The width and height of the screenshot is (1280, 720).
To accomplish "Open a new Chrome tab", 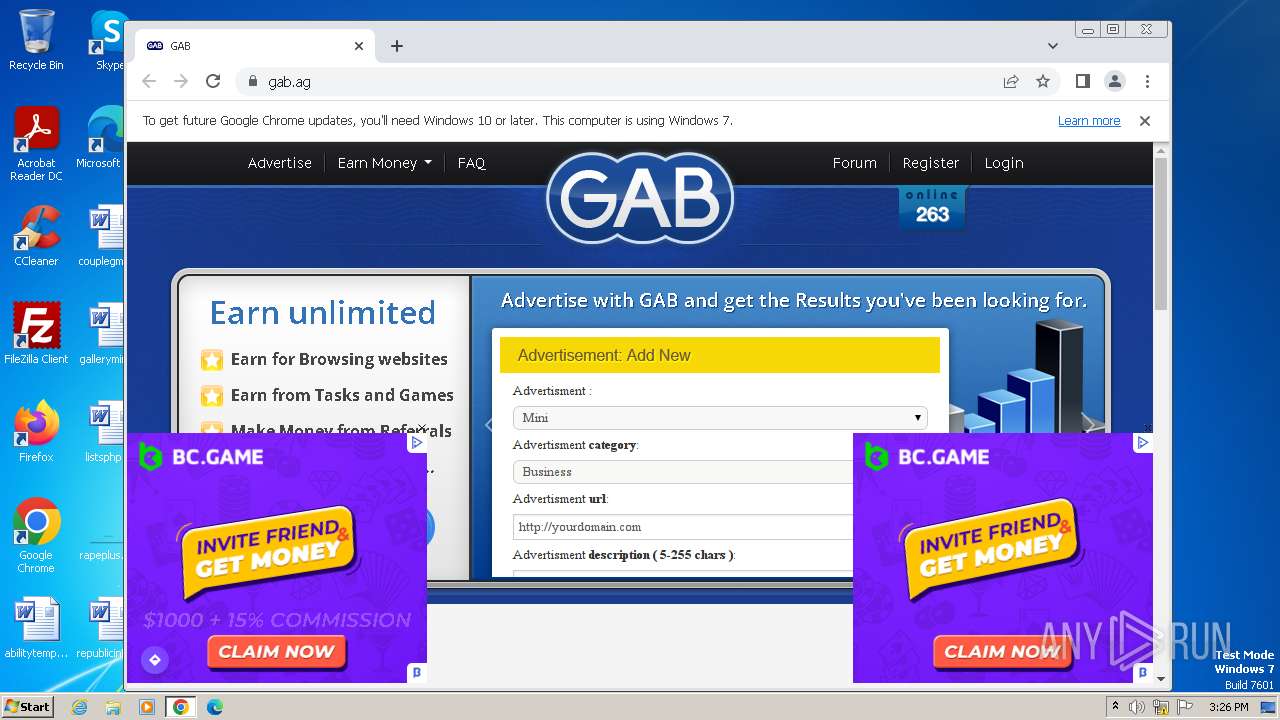I will (397, 46).
